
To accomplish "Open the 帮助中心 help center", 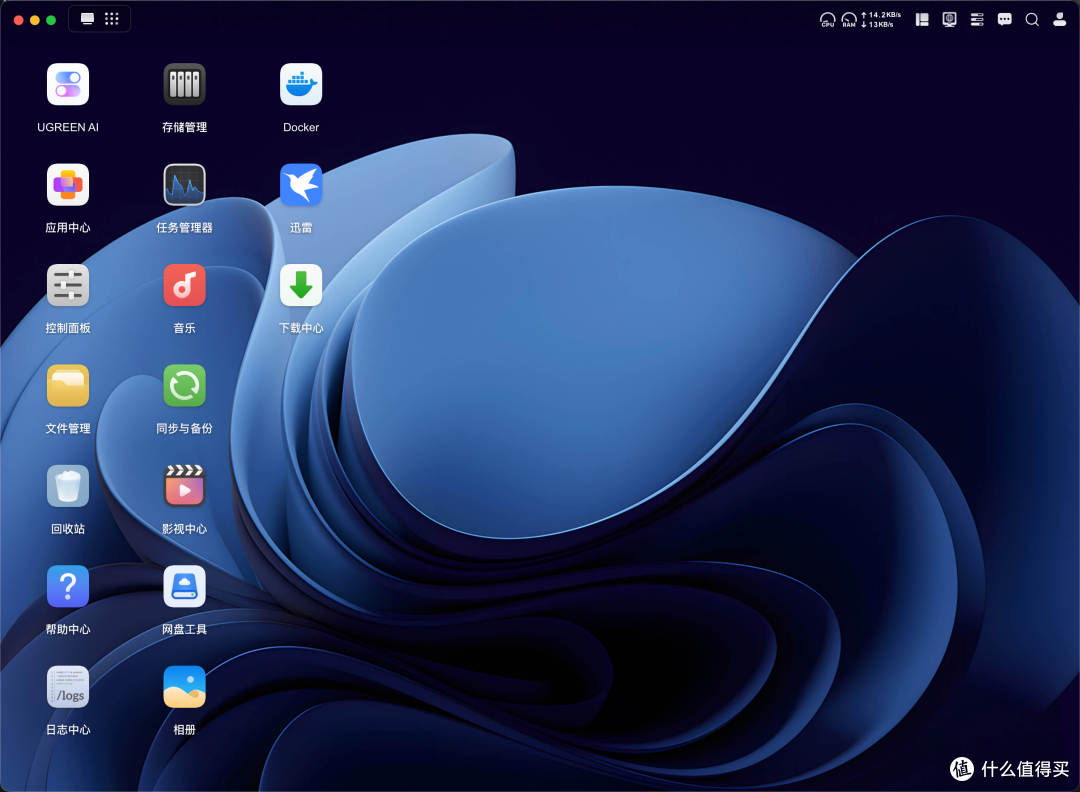I will 68,587.
